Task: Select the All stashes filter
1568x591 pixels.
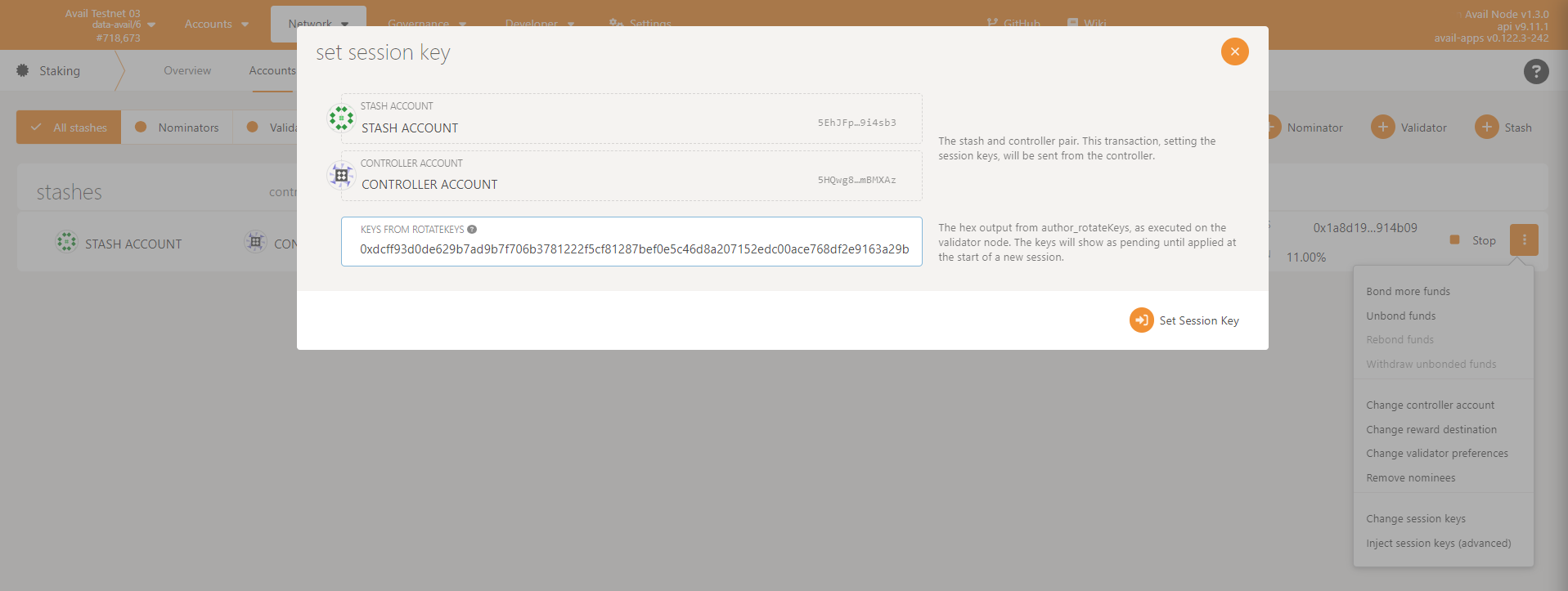Action: point(69,128)
